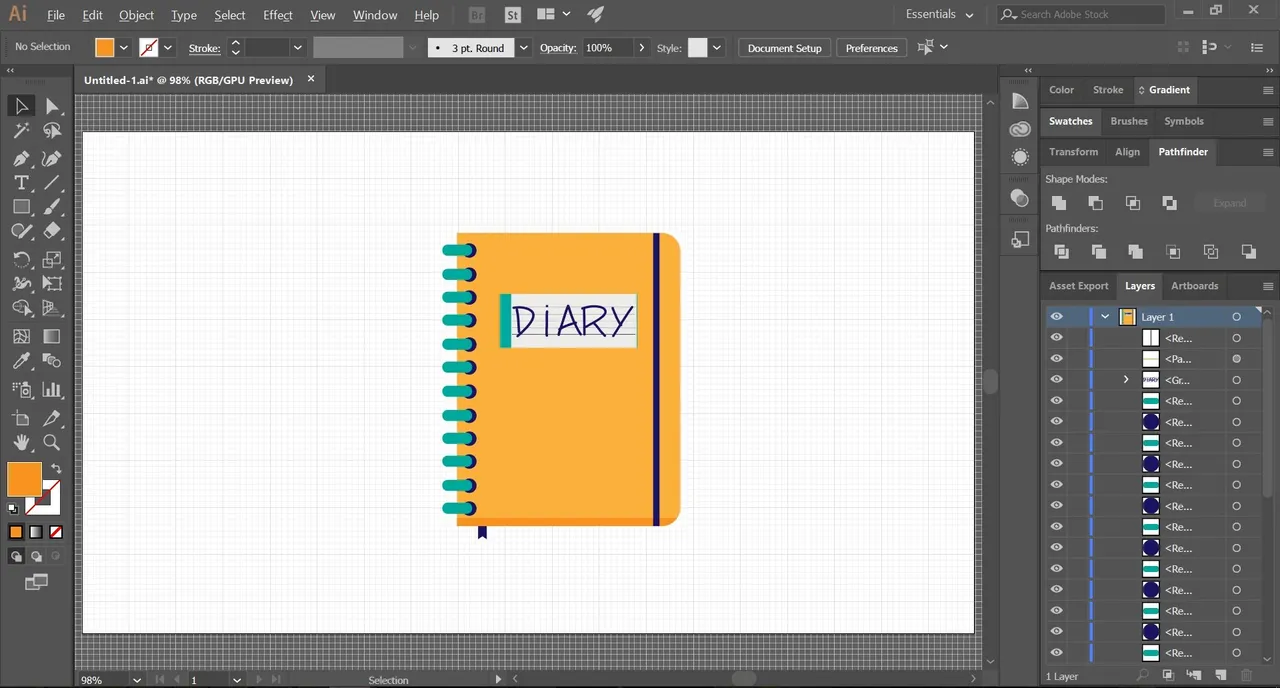The width and height of the screenshot is (1280, 688).
Task: Select the Zoom tool
Action: click(52, 442)
